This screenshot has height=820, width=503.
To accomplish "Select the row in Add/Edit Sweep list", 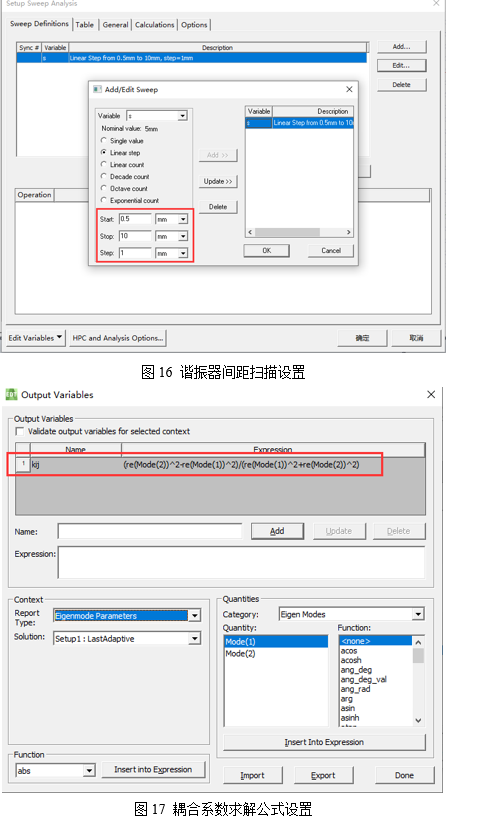I will click(300, 123).
